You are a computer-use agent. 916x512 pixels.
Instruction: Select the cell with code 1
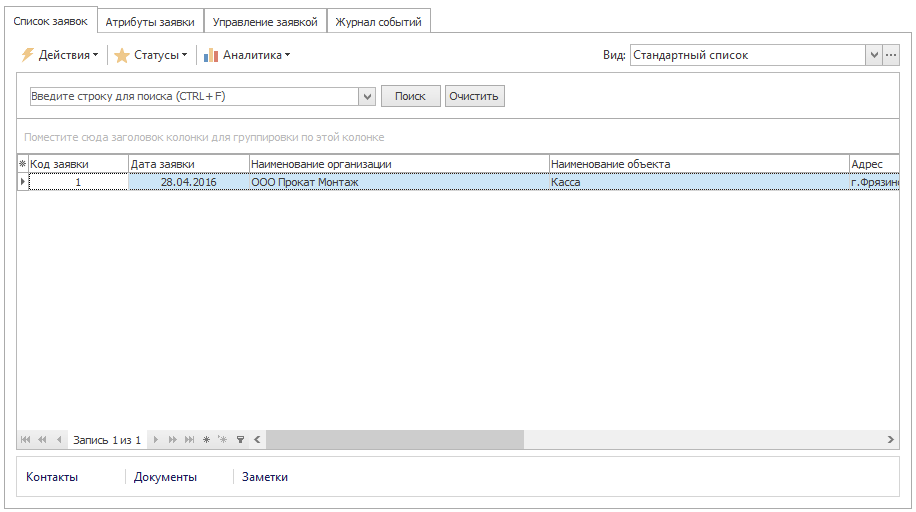(78, 182)
